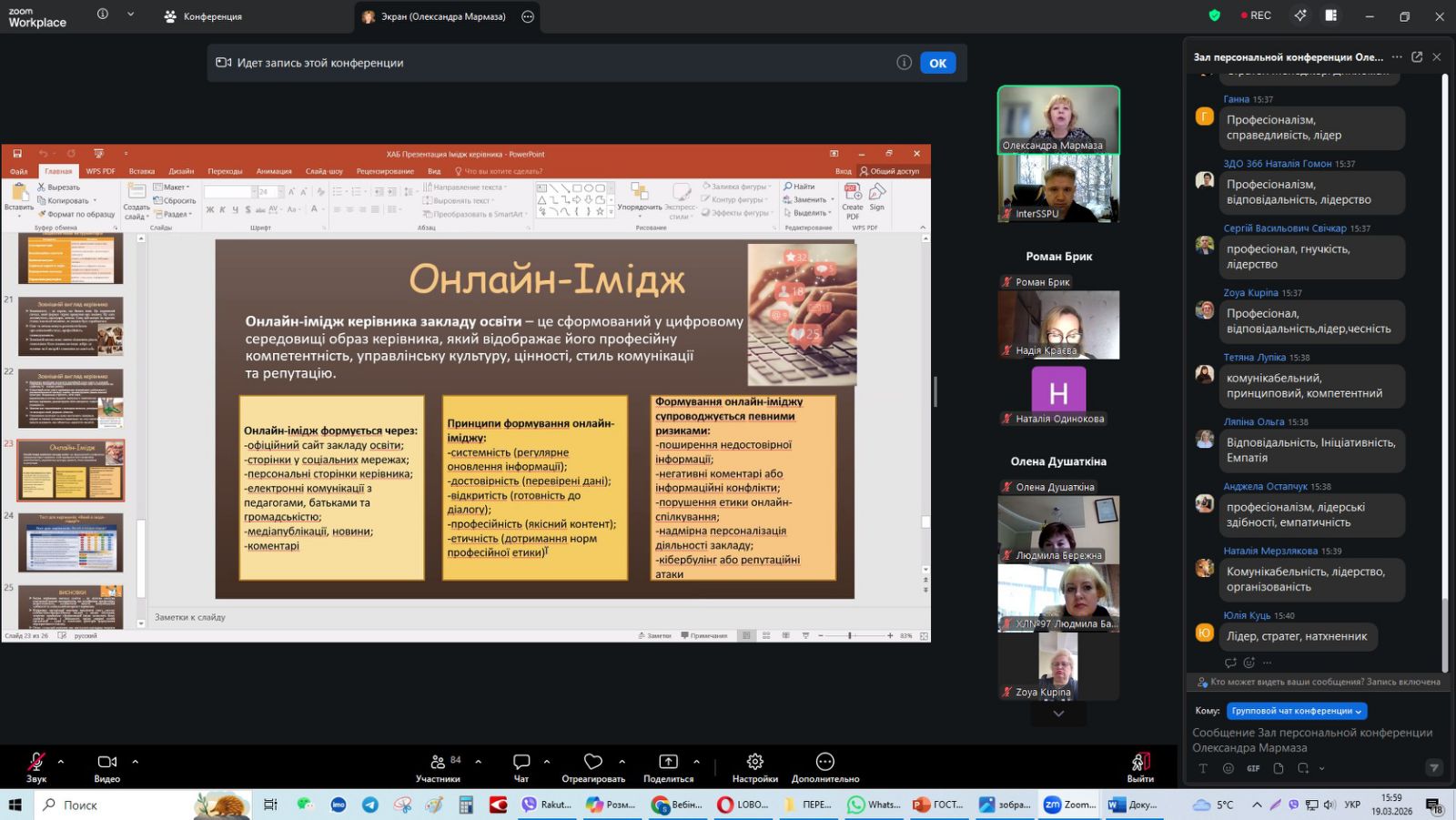Attach a file using chat file icon
Viewport: 1456px width, 820px height.
(x=1279, y=768)
